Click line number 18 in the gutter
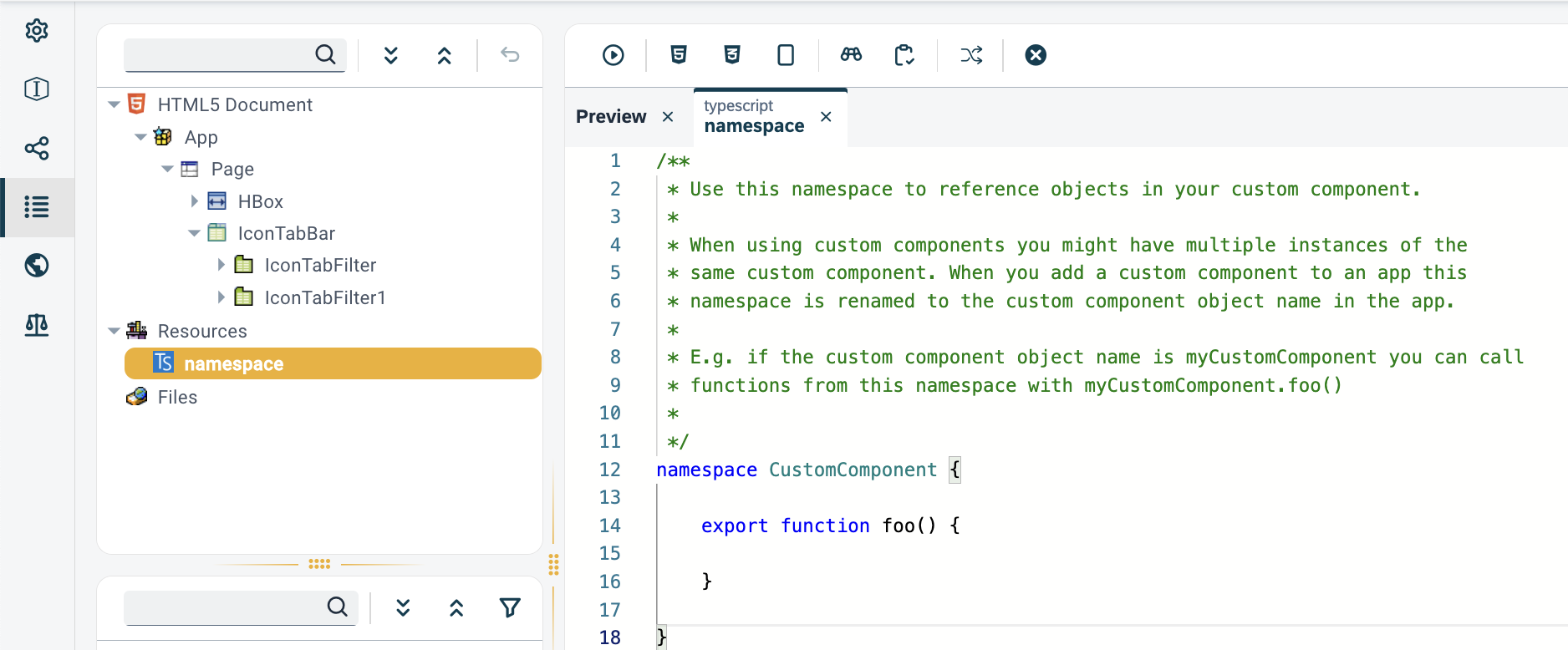1568x650 pixels. pyautogui.click(x=610, y=637)
